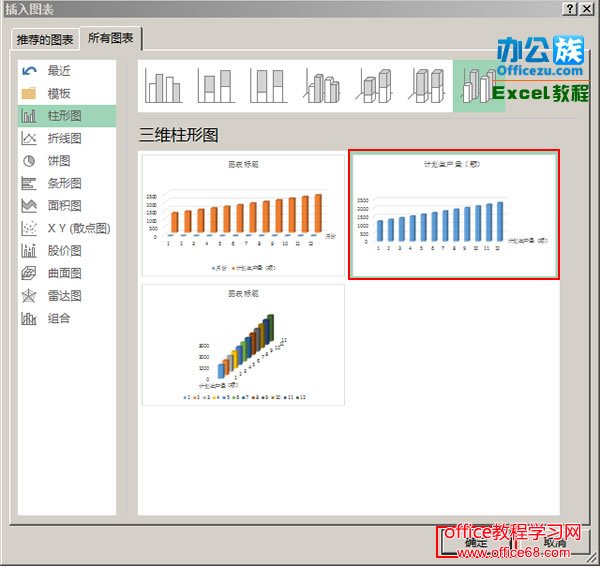Open dialog help with the ? button
This screenshot has width=600, height=569.
tap(570, 9)
